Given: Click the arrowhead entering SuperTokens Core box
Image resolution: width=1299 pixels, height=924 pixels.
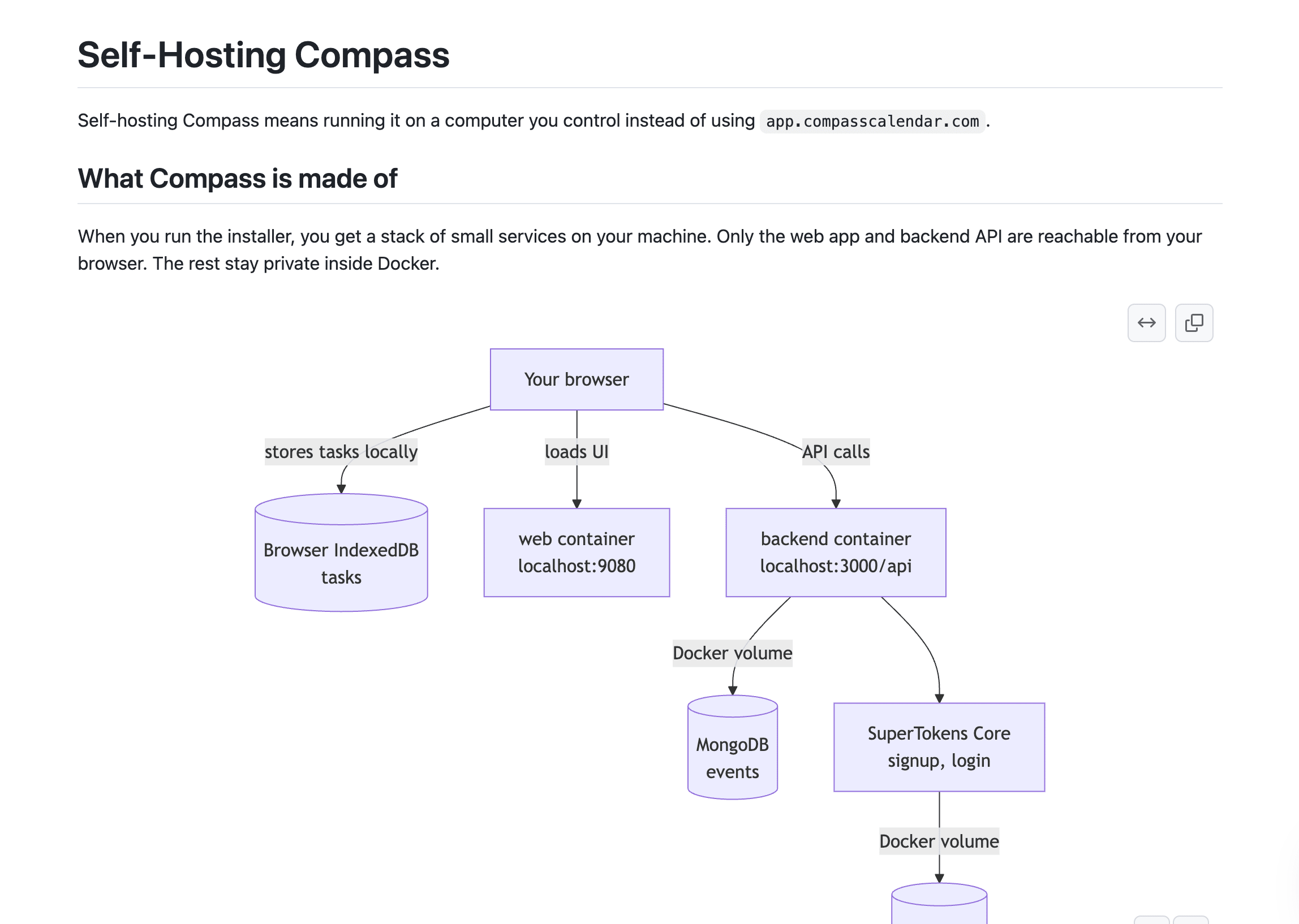Looking at the screenshot, I should 939,698.
